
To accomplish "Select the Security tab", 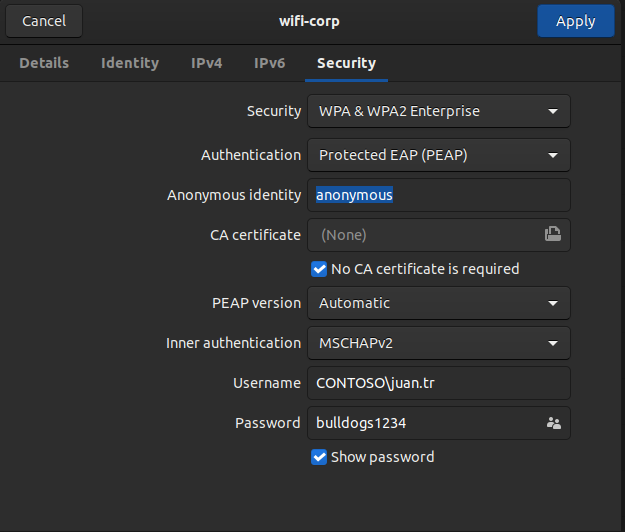I will pos(346,63).
